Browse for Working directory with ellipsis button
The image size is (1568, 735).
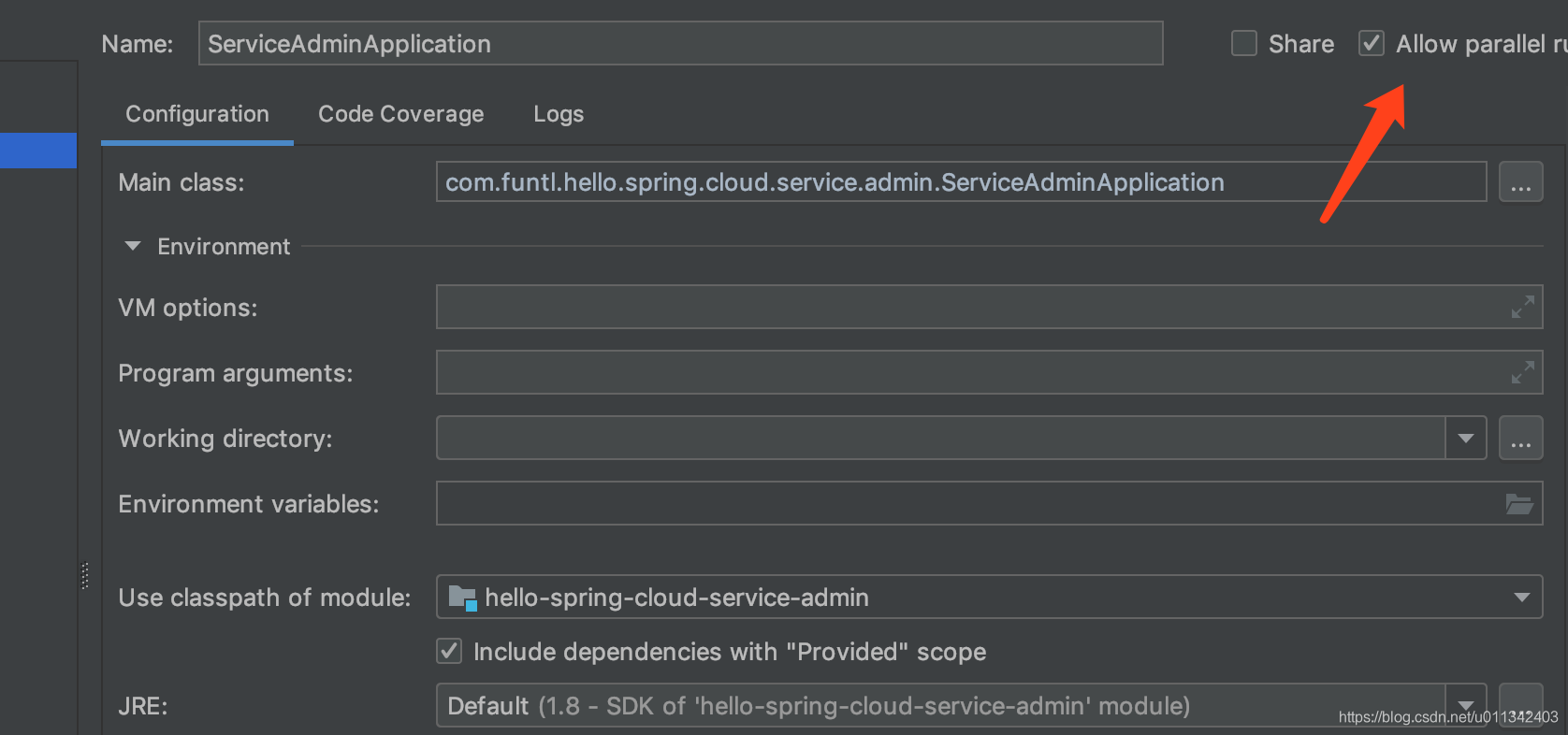[1520, 438]
